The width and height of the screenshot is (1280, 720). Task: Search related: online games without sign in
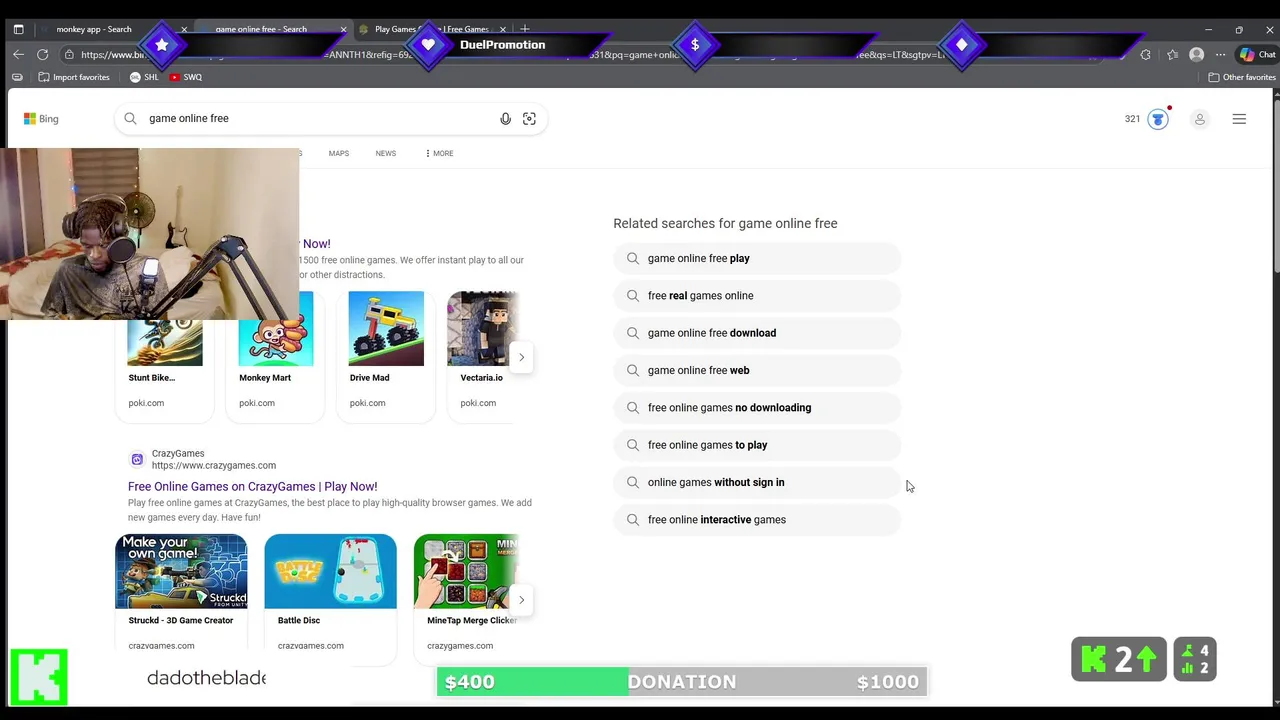point(757,482)
